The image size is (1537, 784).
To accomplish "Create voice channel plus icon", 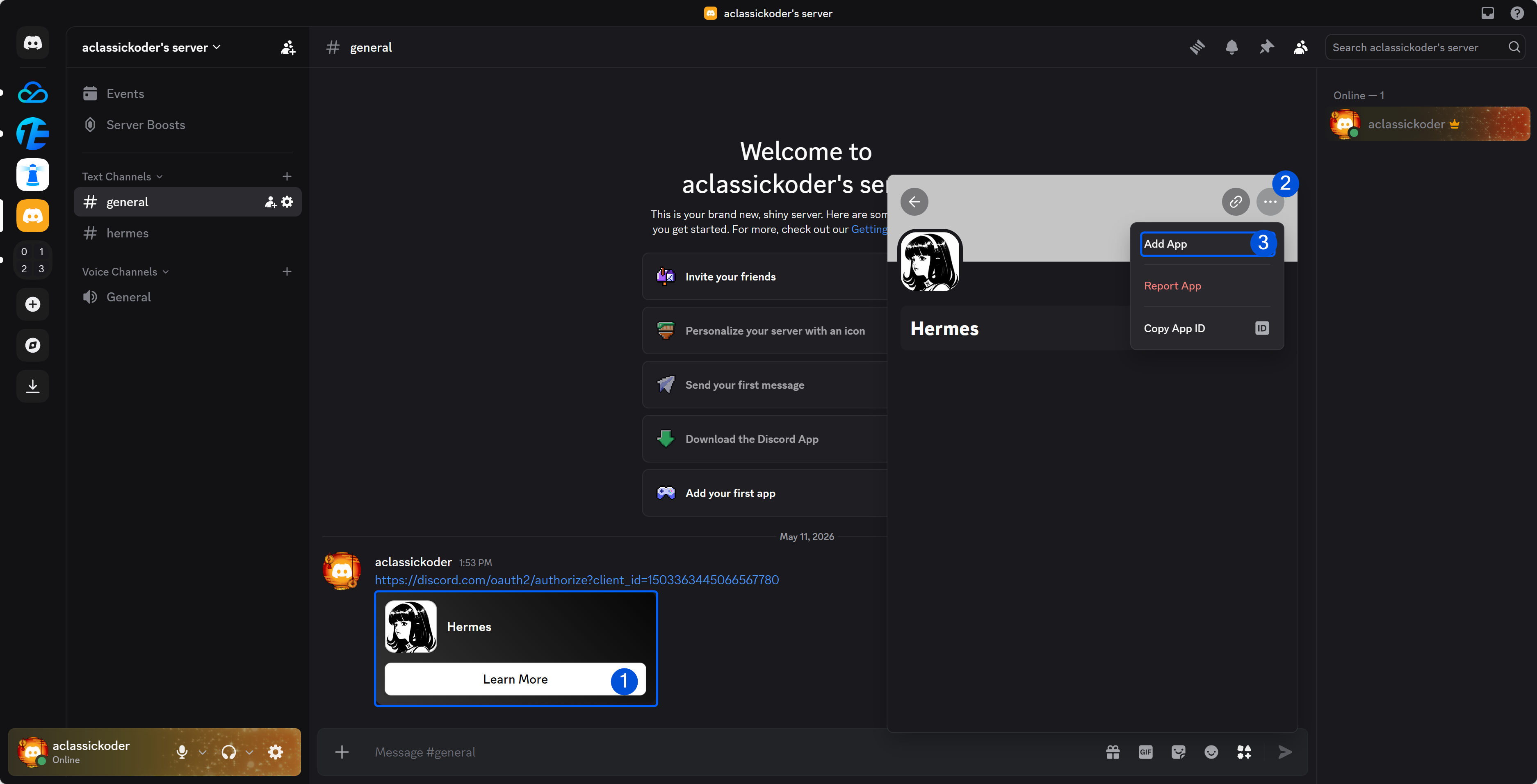I will pos(287,271).
